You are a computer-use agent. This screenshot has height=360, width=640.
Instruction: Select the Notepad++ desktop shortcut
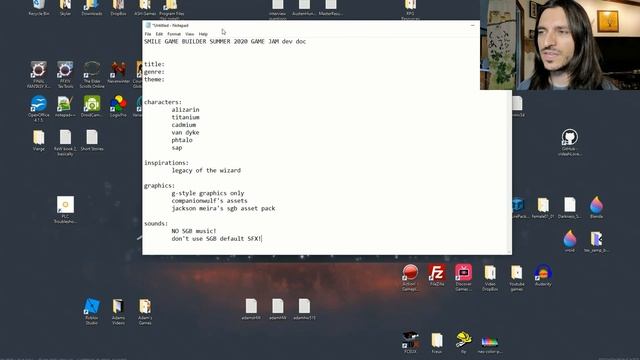(65, 106)
